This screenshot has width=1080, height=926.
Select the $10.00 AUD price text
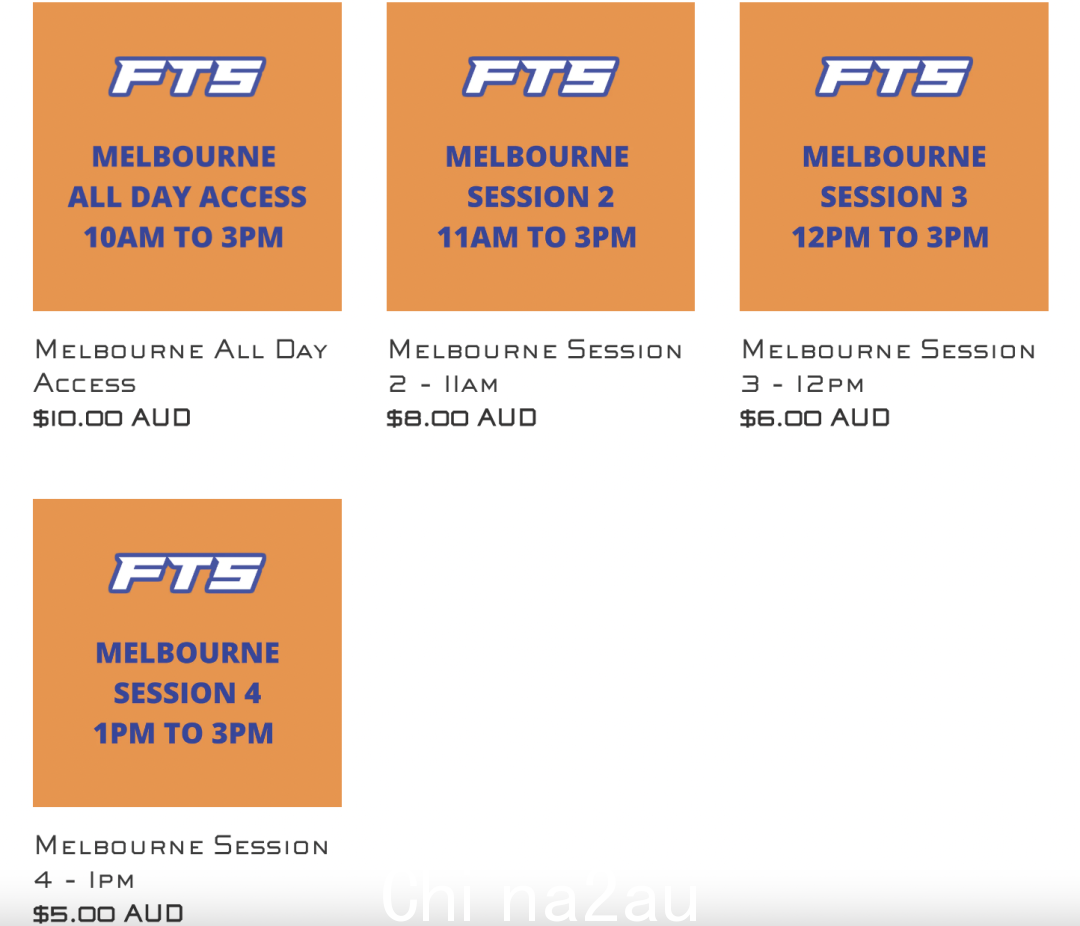(x=112, y=418)
